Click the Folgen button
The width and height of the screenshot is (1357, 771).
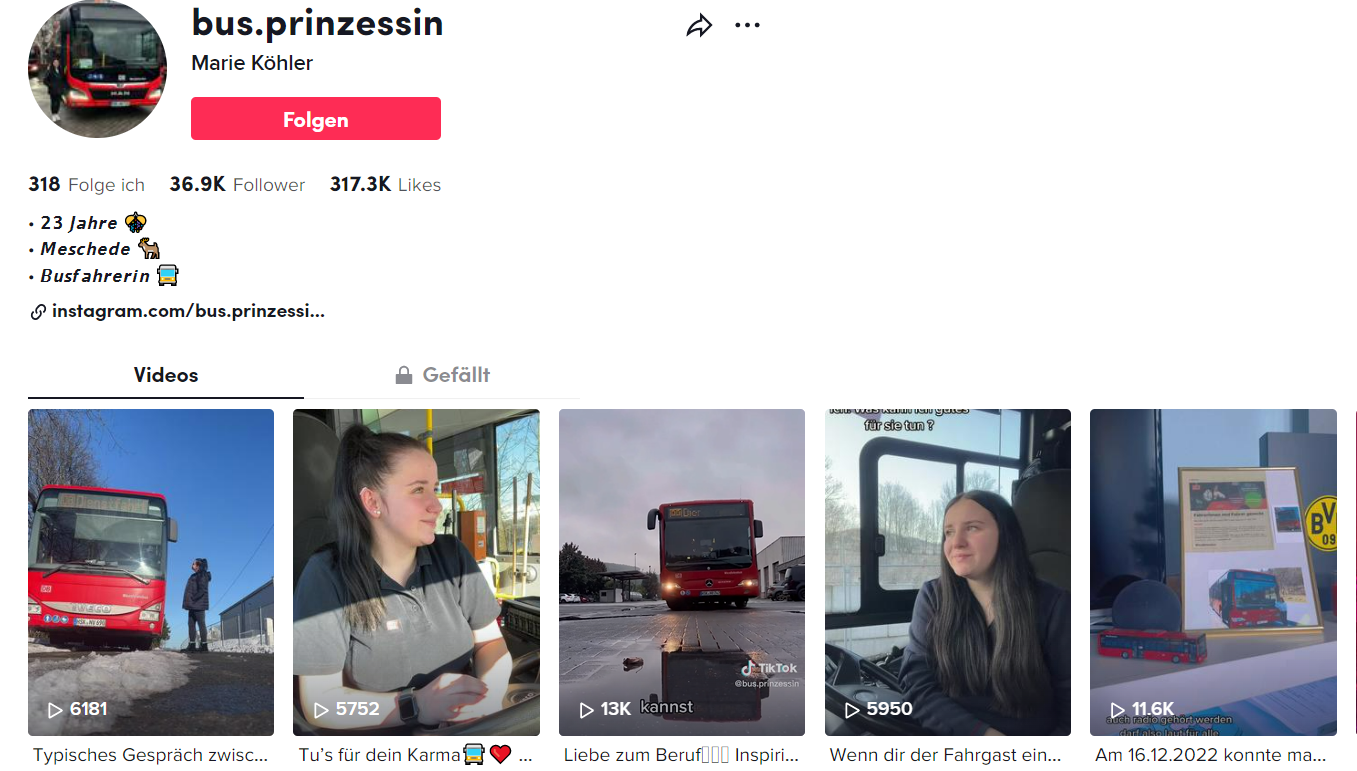[316, 119]
